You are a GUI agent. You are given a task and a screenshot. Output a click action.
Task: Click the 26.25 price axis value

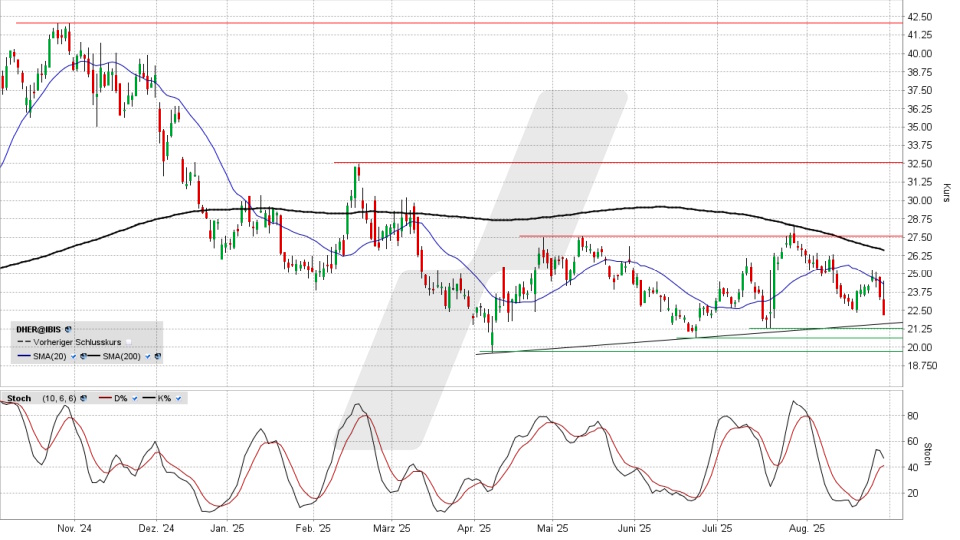[920, 255]
